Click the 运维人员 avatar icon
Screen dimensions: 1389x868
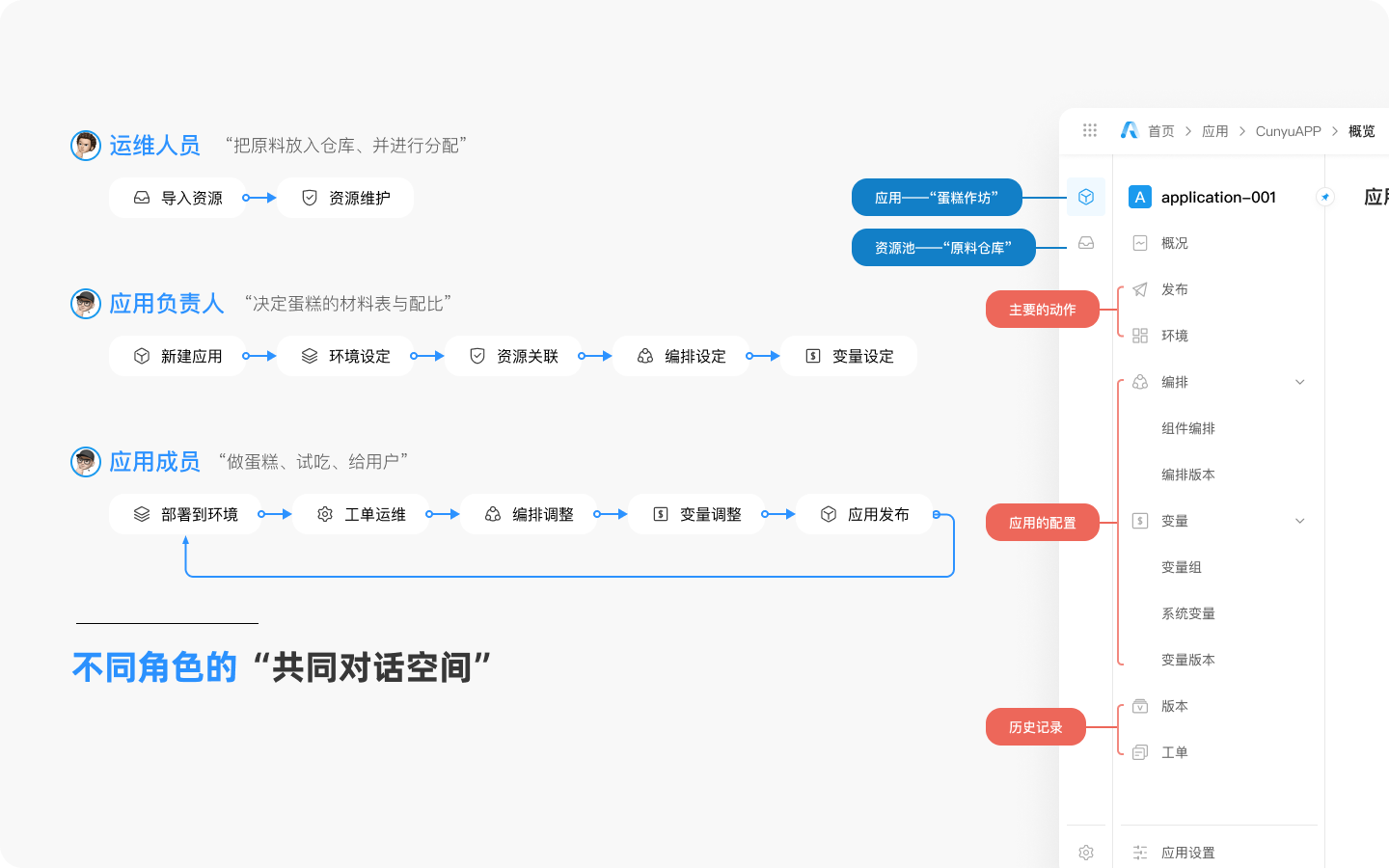click(x=86, y=146)
